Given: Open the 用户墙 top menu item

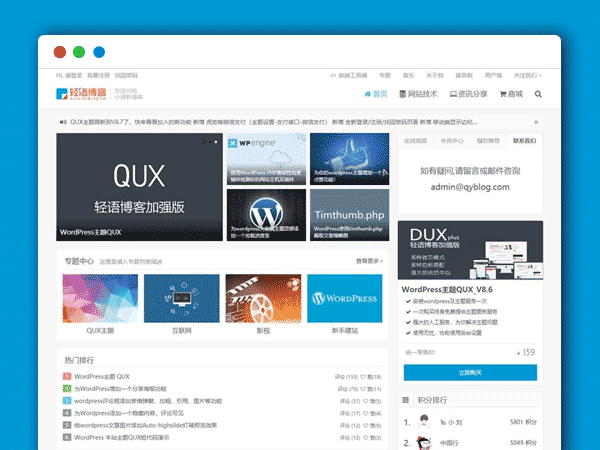Looking at the screenshot, I should click(x=494, y=75).
